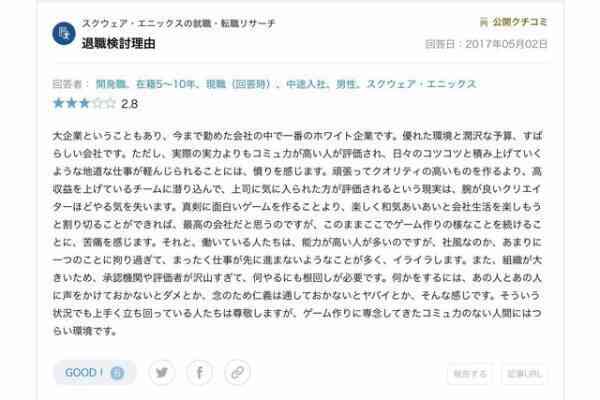Click inside the review body paragraph
The image size is (600, 400).
(297, 233)
